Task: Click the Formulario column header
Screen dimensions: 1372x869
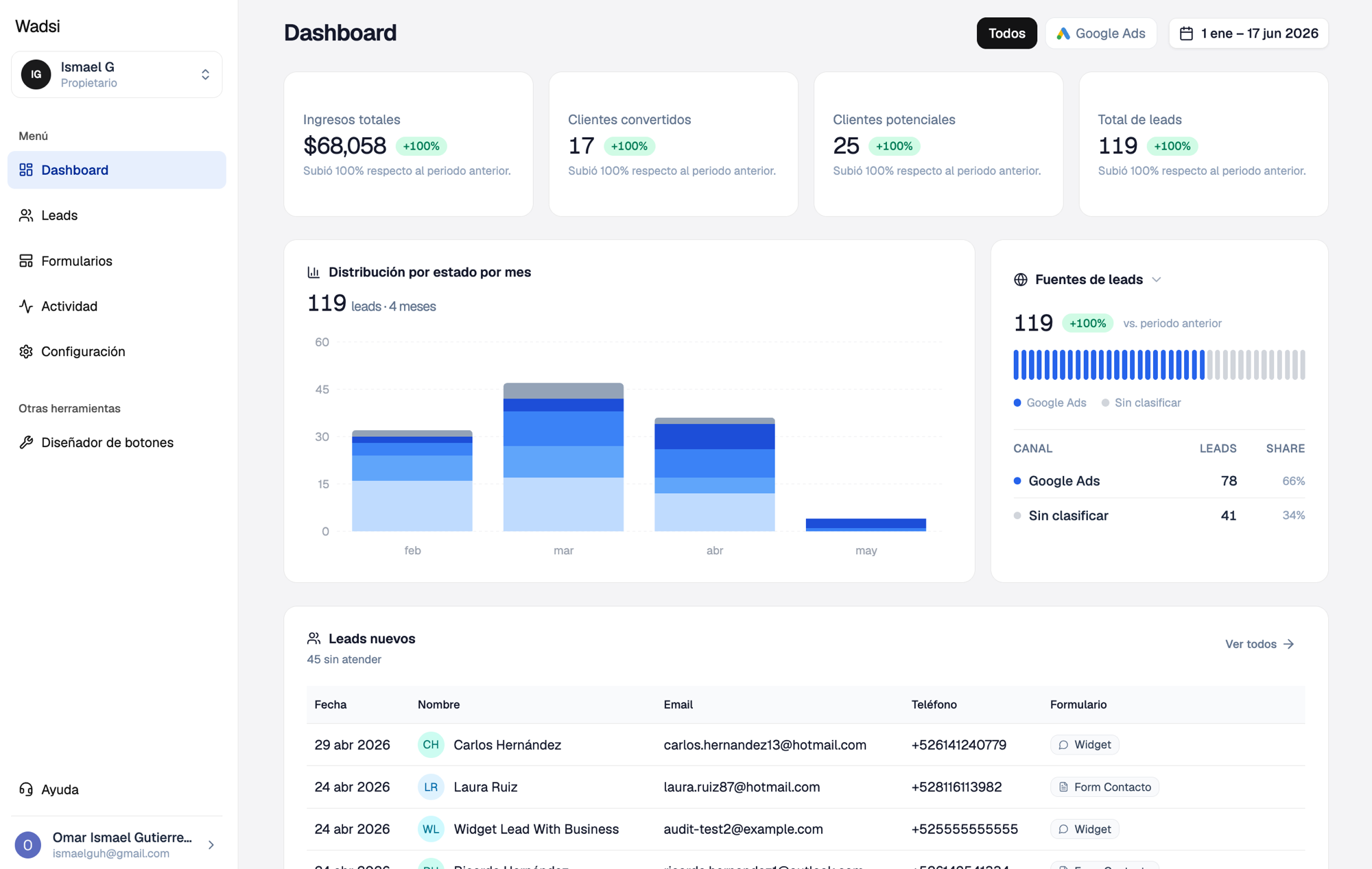Action: point(1078,704)
